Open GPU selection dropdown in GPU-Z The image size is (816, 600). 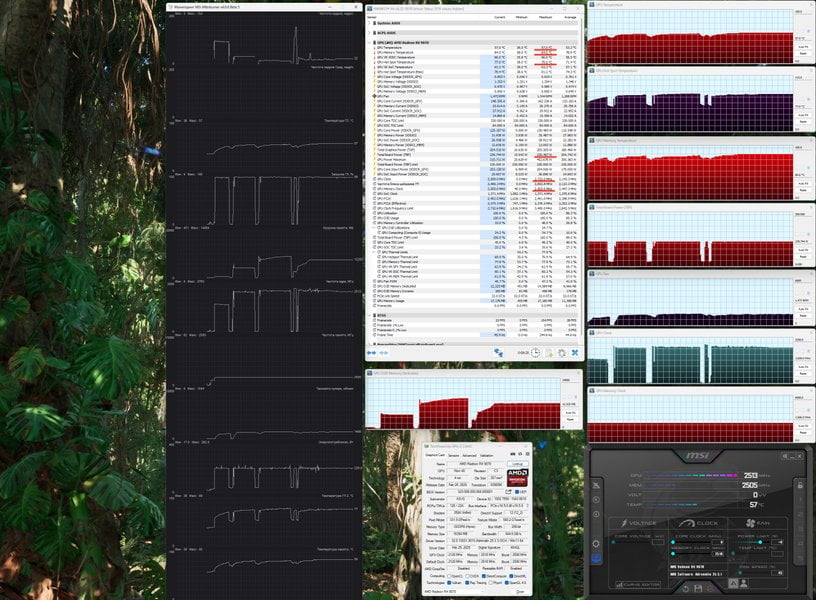[455, 591]
